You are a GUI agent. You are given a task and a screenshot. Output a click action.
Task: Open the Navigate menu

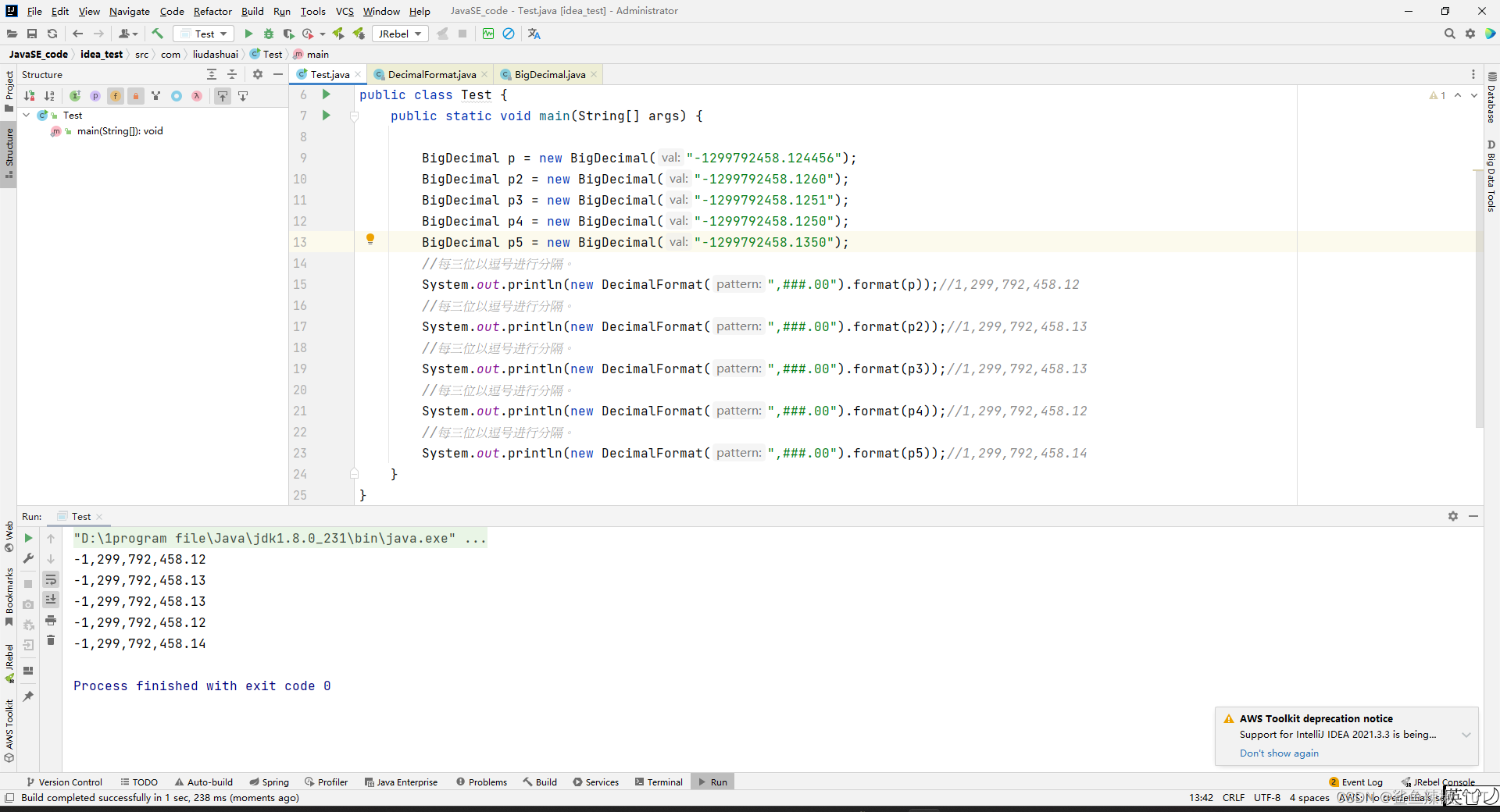(130, 11)
